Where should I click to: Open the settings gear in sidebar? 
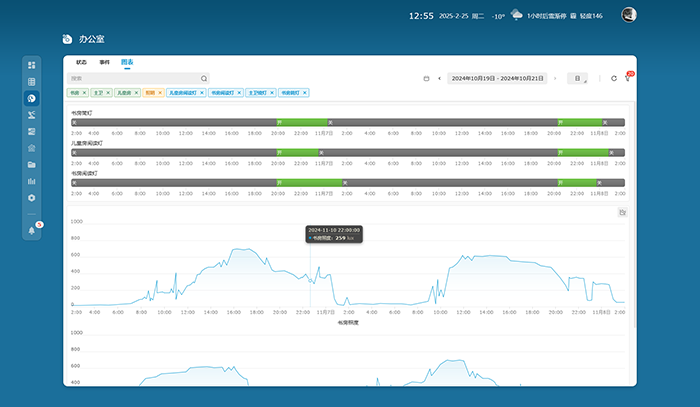pyautogui.click(x=32, y=198)
